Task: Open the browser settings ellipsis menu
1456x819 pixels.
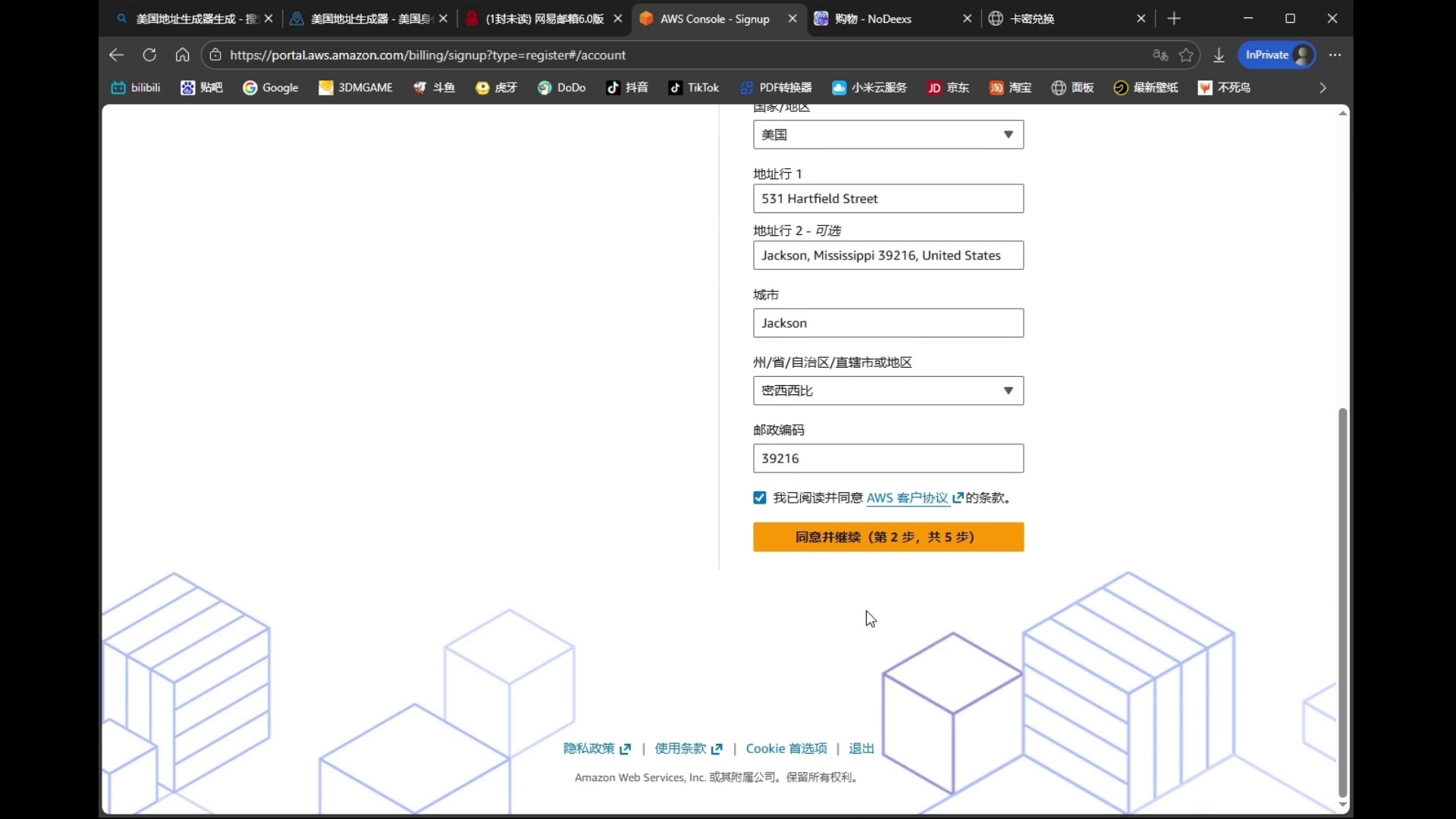Action: pos(1335,55)
